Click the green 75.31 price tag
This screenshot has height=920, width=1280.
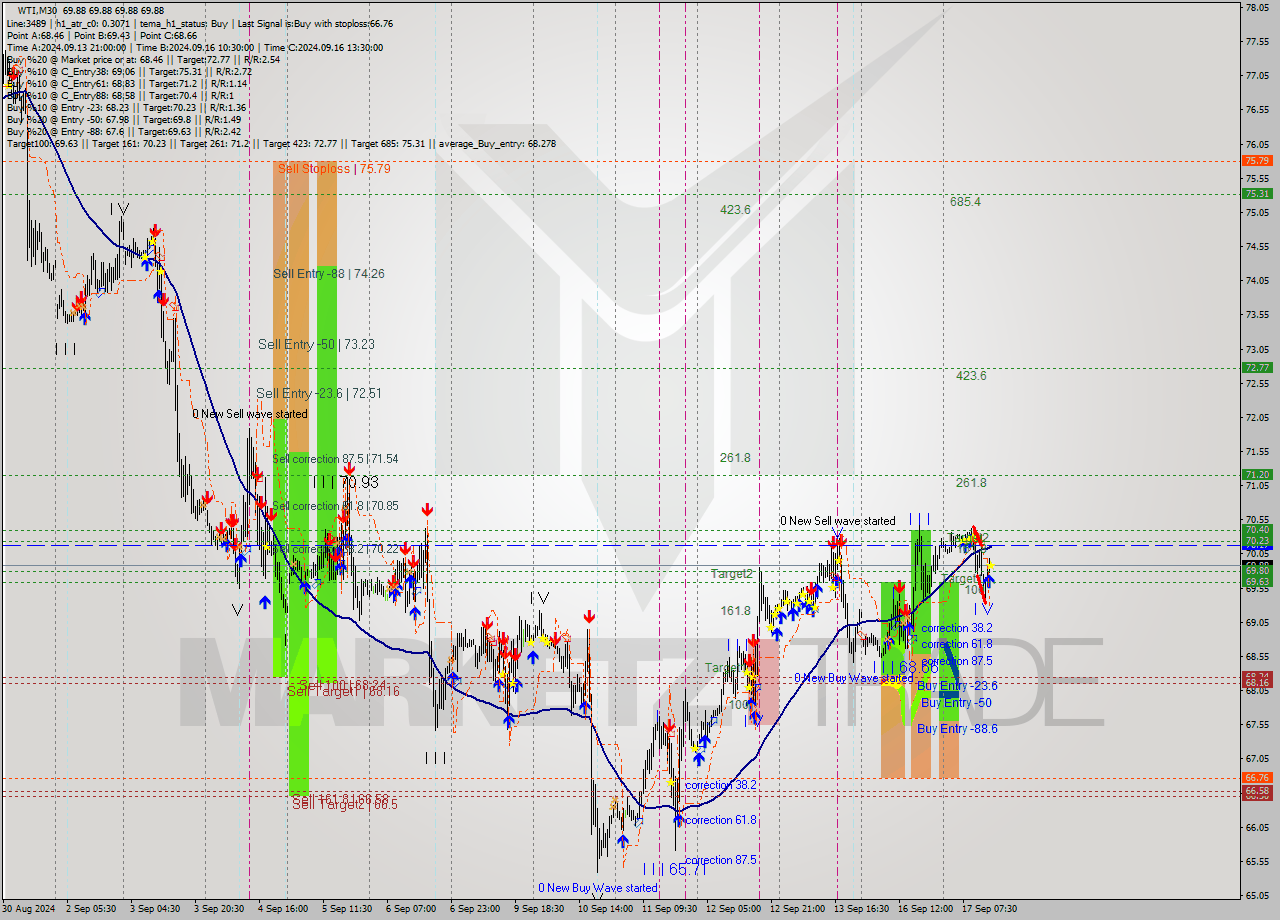[x=1257, y=194]
